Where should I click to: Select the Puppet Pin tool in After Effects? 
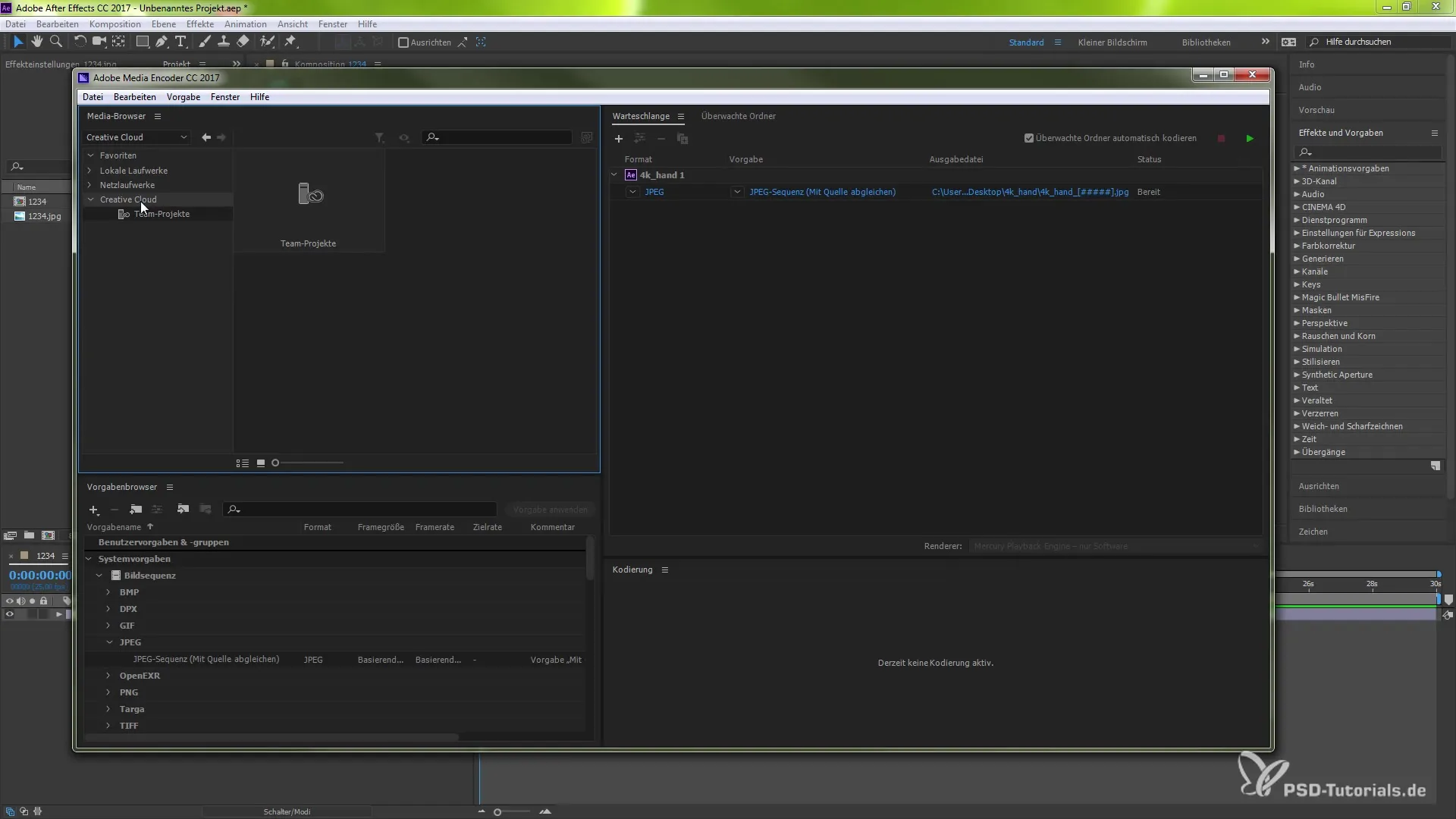pyautogui.click(x=291, y=42)
